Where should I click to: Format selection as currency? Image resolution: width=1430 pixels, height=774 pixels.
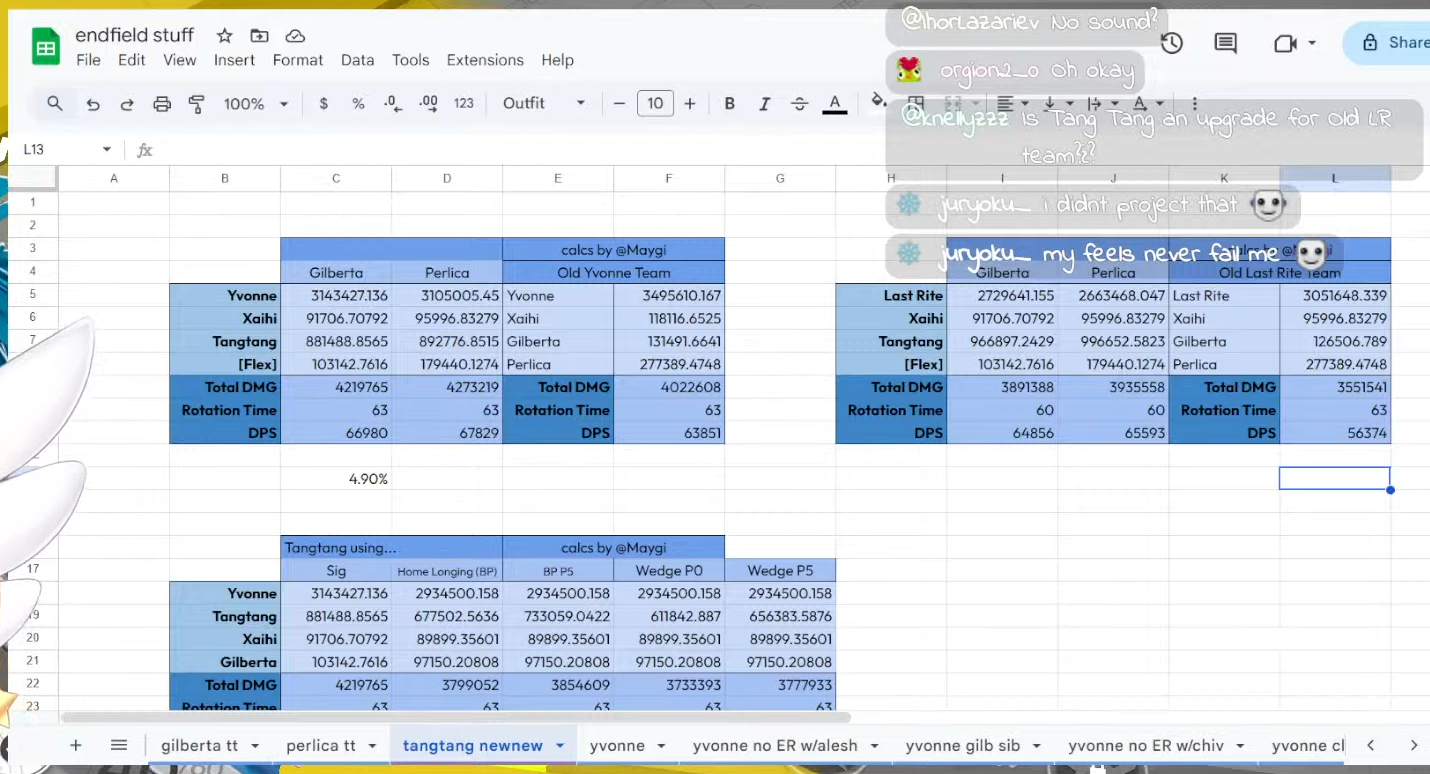(323, 104)
